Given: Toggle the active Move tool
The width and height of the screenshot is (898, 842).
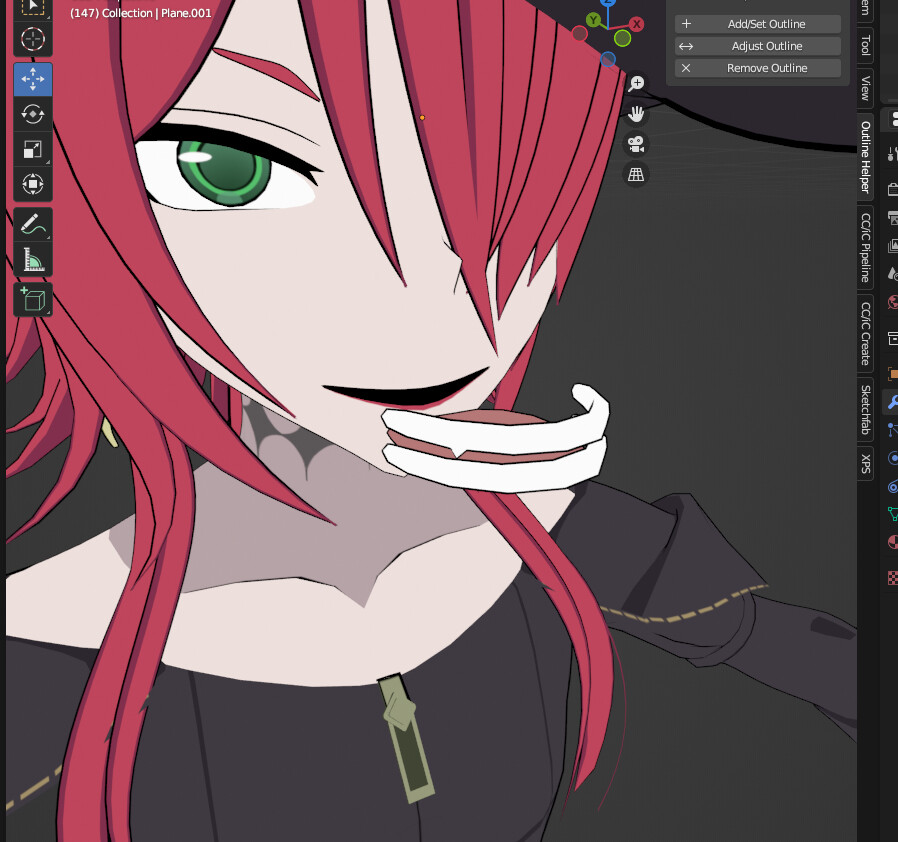Looking at the screenshot, I should click(33, 78).
